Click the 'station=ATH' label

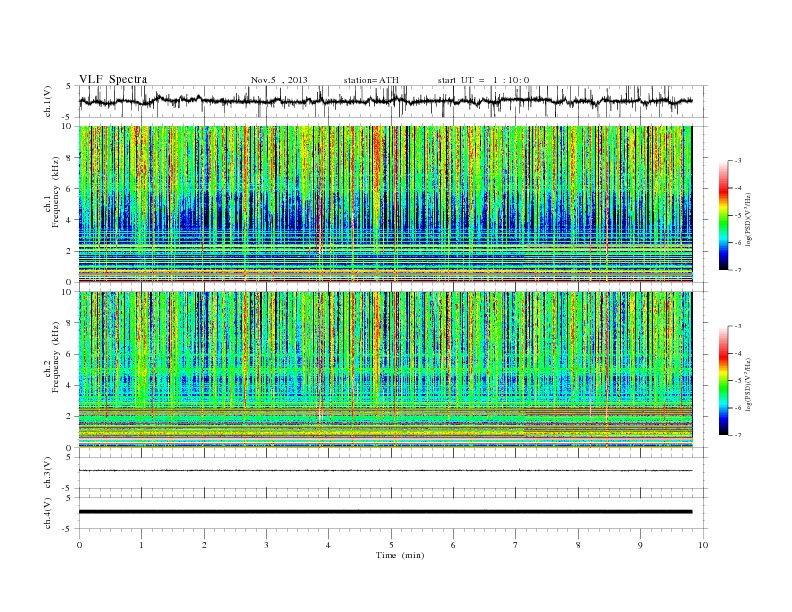point(371,80)
